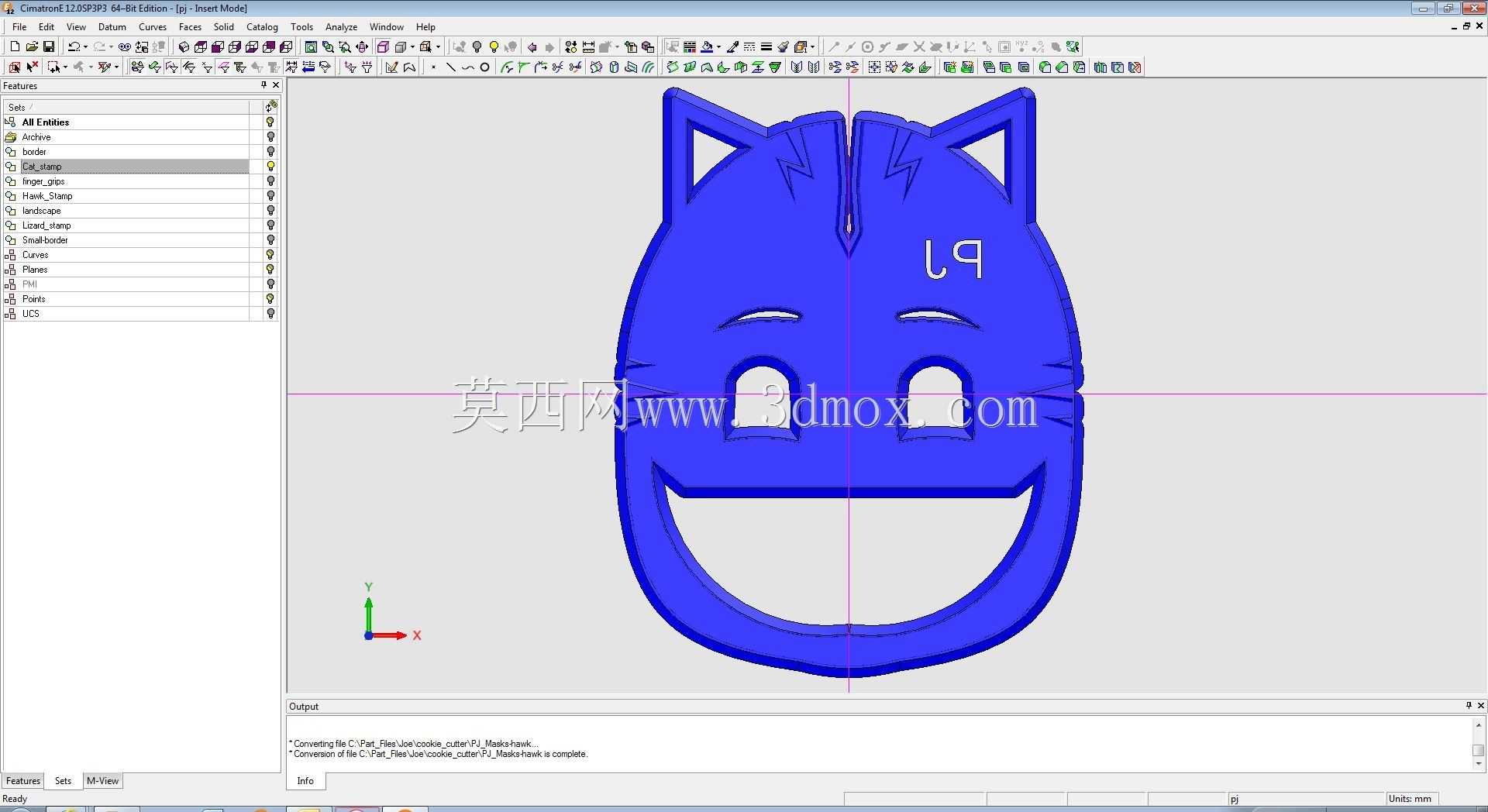Activate the pan view four-arrow icon

362,46
